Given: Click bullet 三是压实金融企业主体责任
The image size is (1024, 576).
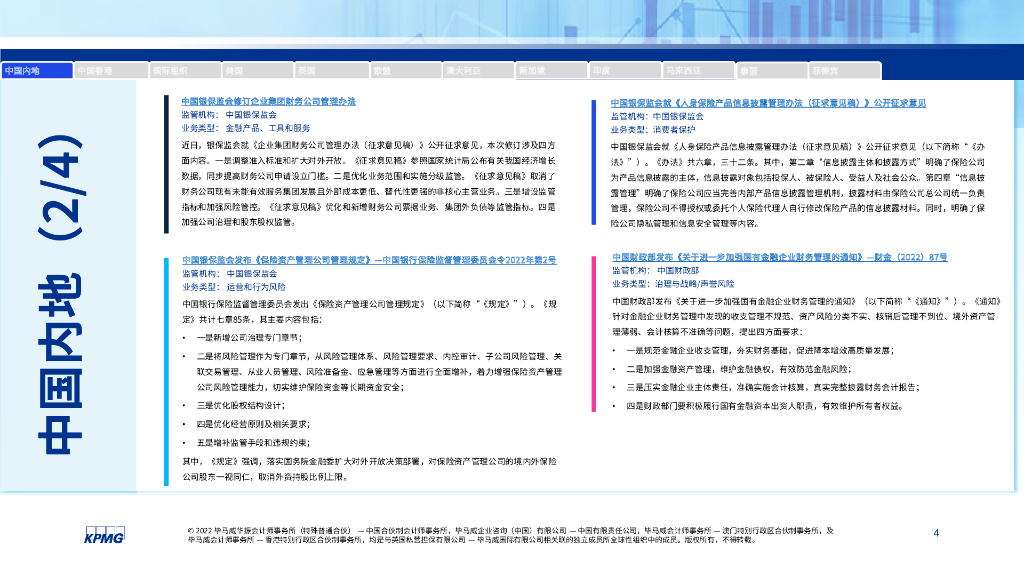Looking at the screenshot, I should click(x=773, y=387).
